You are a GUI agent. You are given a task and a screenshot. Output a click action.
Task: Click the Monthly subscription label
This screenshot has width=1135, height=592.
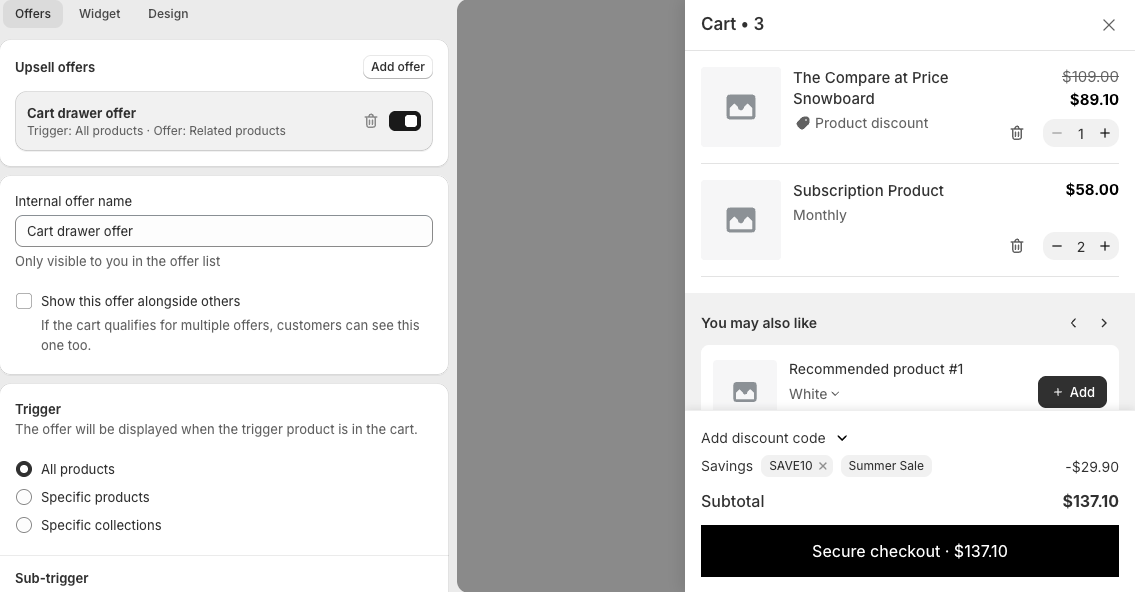(819, 215)
